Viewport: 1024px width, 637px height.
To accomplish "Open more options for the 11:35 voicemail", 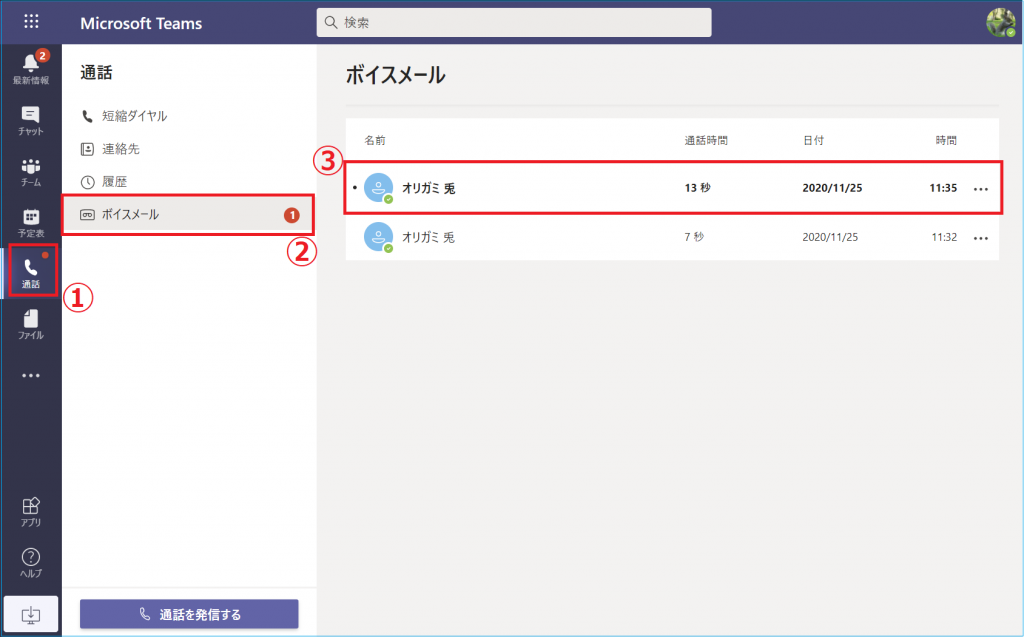I will pos(981,189).
